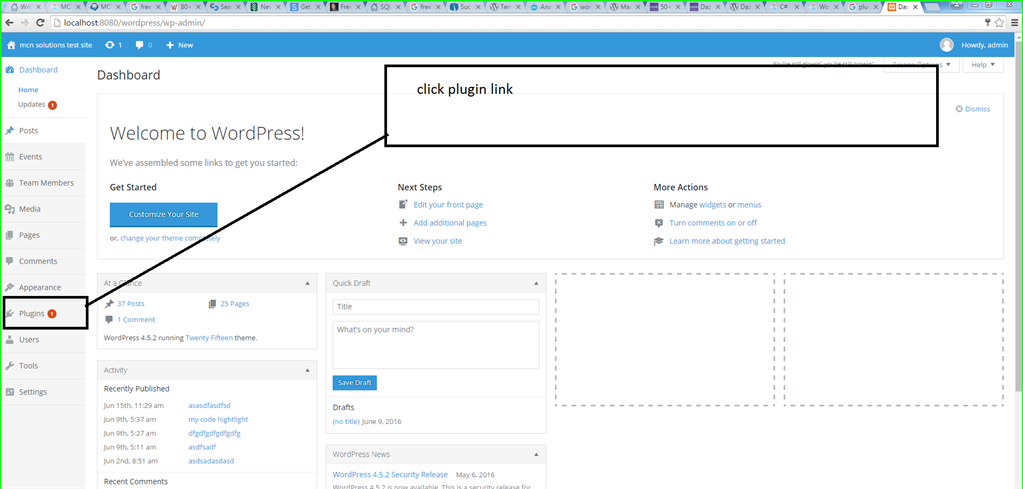The image size is (1023, 489).
Task: Open the 37 Posts link
Action: (131, 304)
